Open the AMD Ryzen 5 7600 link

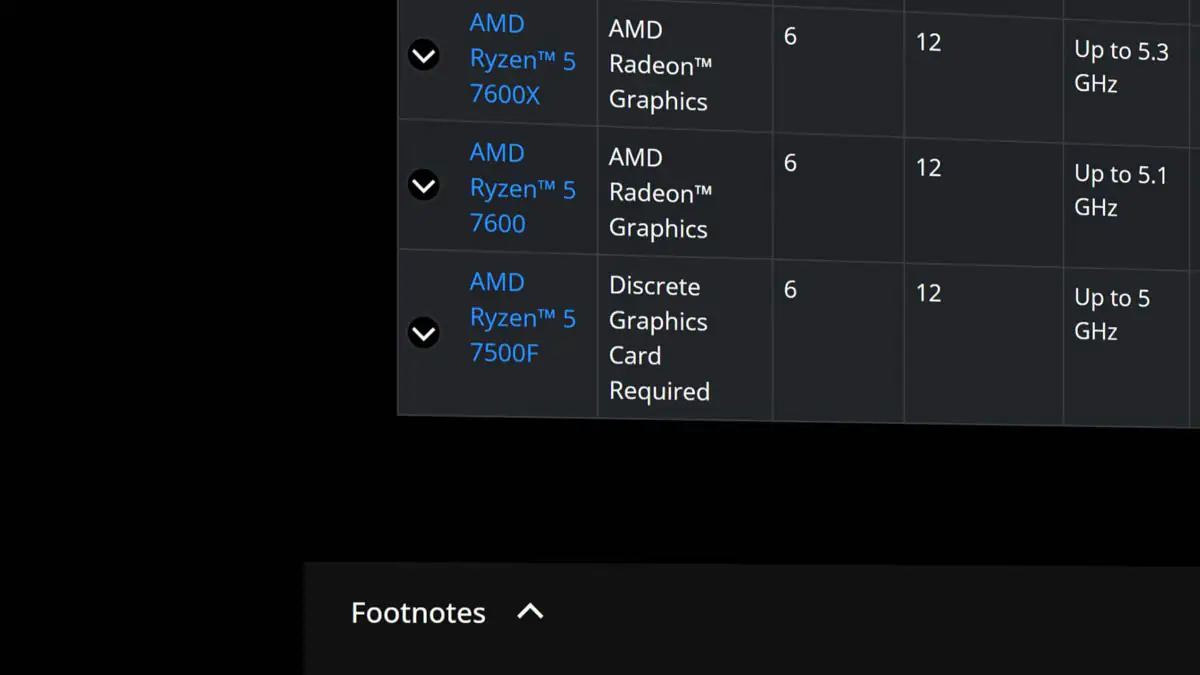[522, 188]
